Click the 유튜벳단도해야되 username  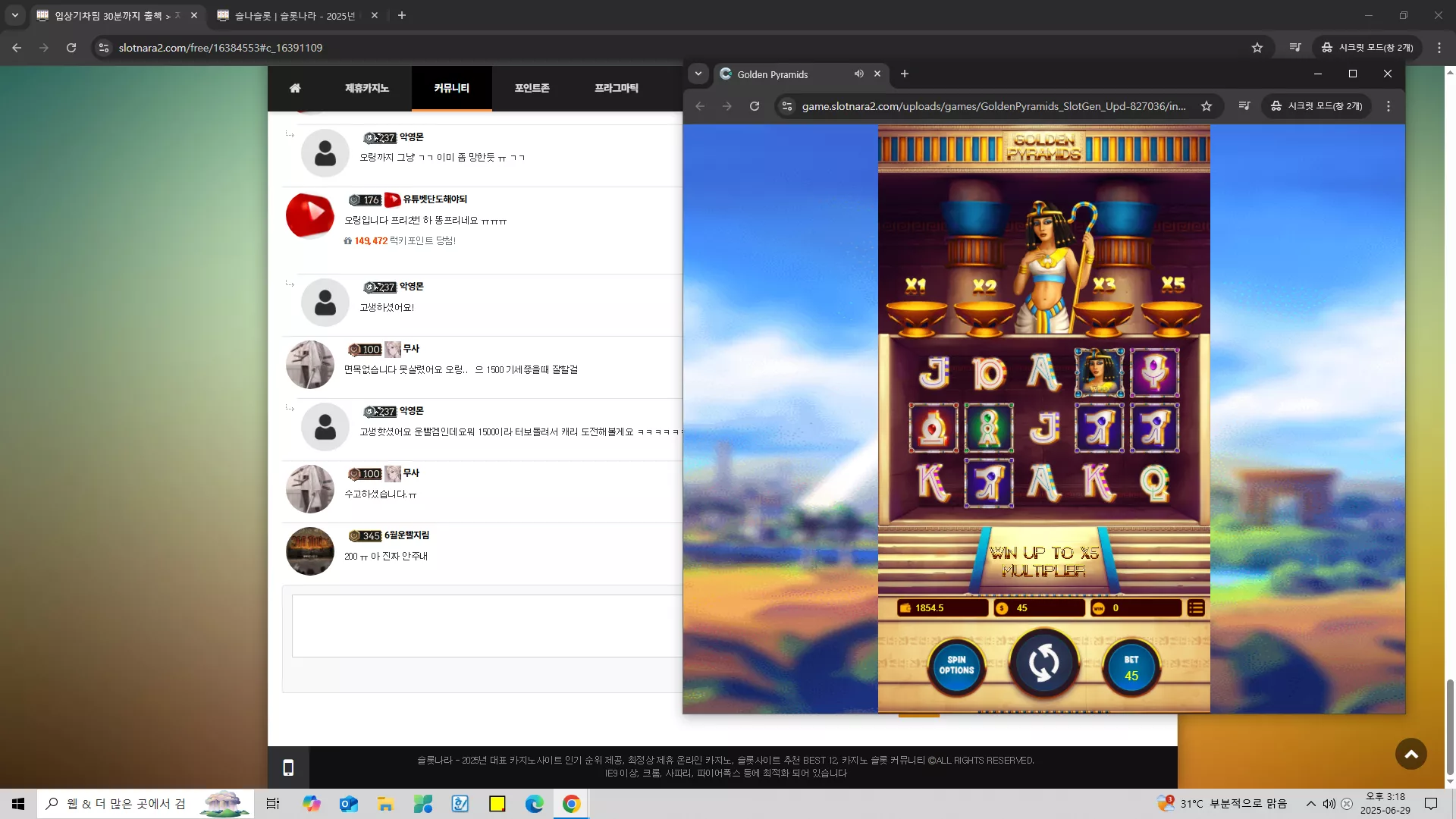tap(435, 199)
